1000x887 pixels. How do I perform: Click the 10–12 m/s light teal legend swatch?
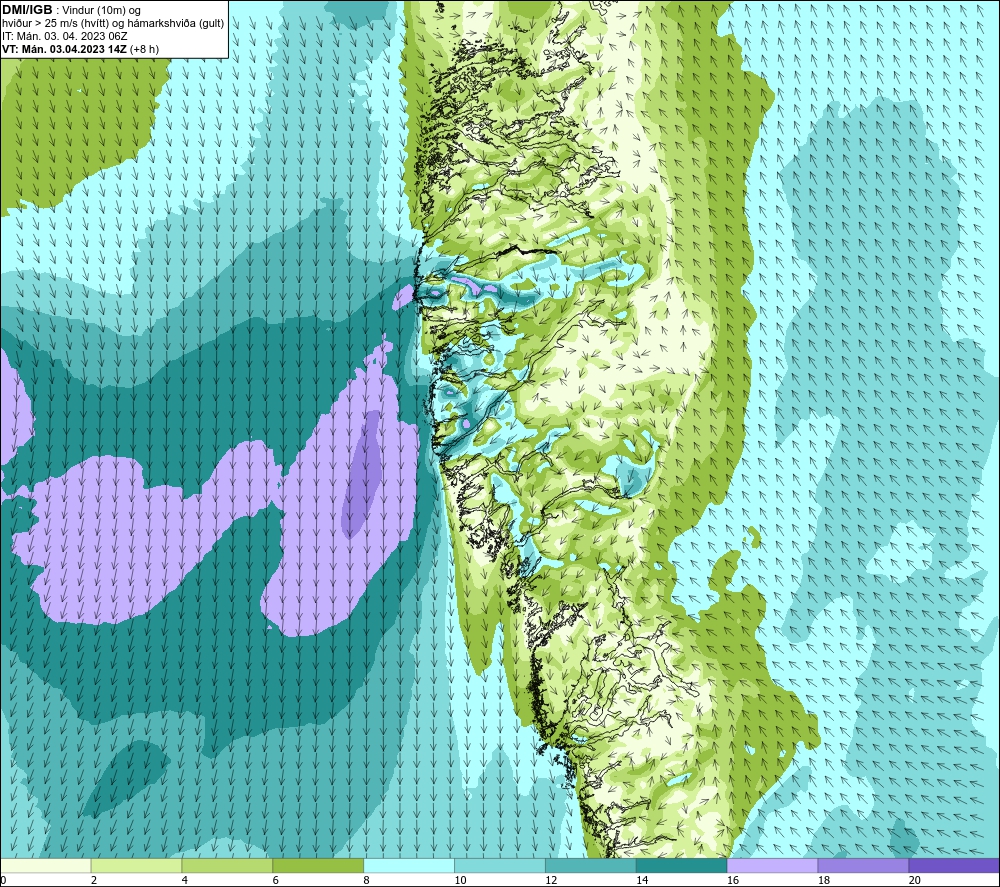coord(499,865)
